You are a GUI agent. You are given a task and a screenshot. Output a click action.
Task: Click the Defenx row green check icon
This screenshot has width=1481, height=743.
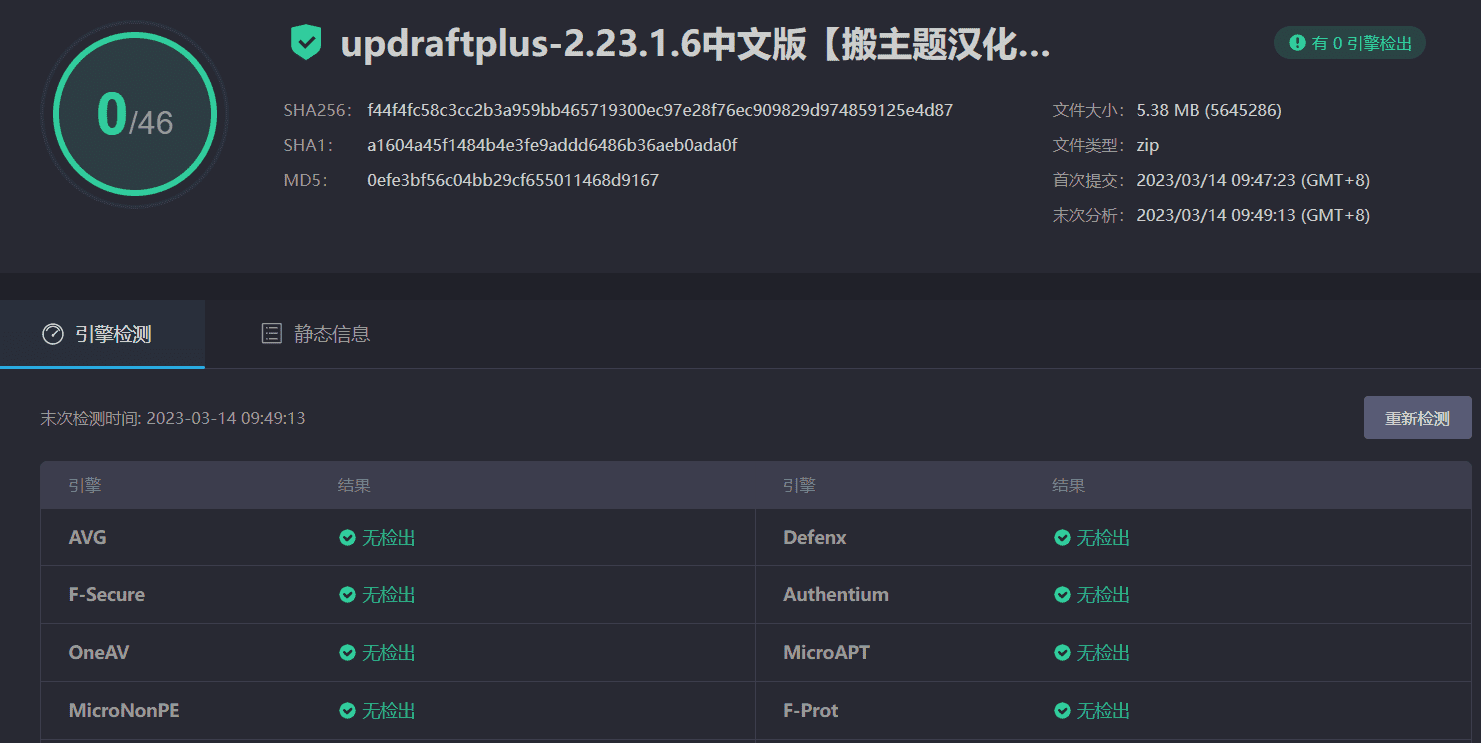click(1062, 538)
